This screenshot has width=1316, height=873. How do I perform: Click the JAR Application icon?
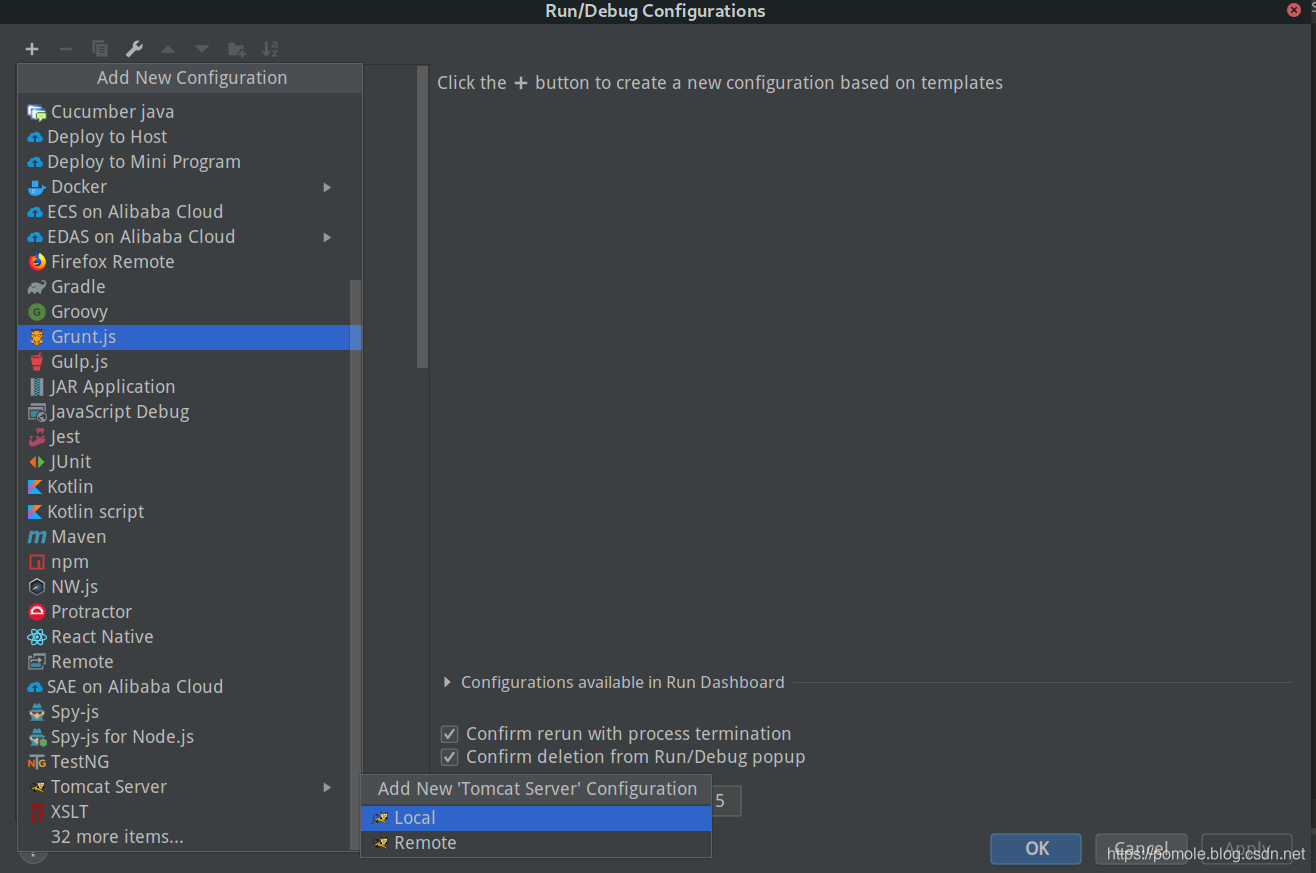(x=37, y=387)
